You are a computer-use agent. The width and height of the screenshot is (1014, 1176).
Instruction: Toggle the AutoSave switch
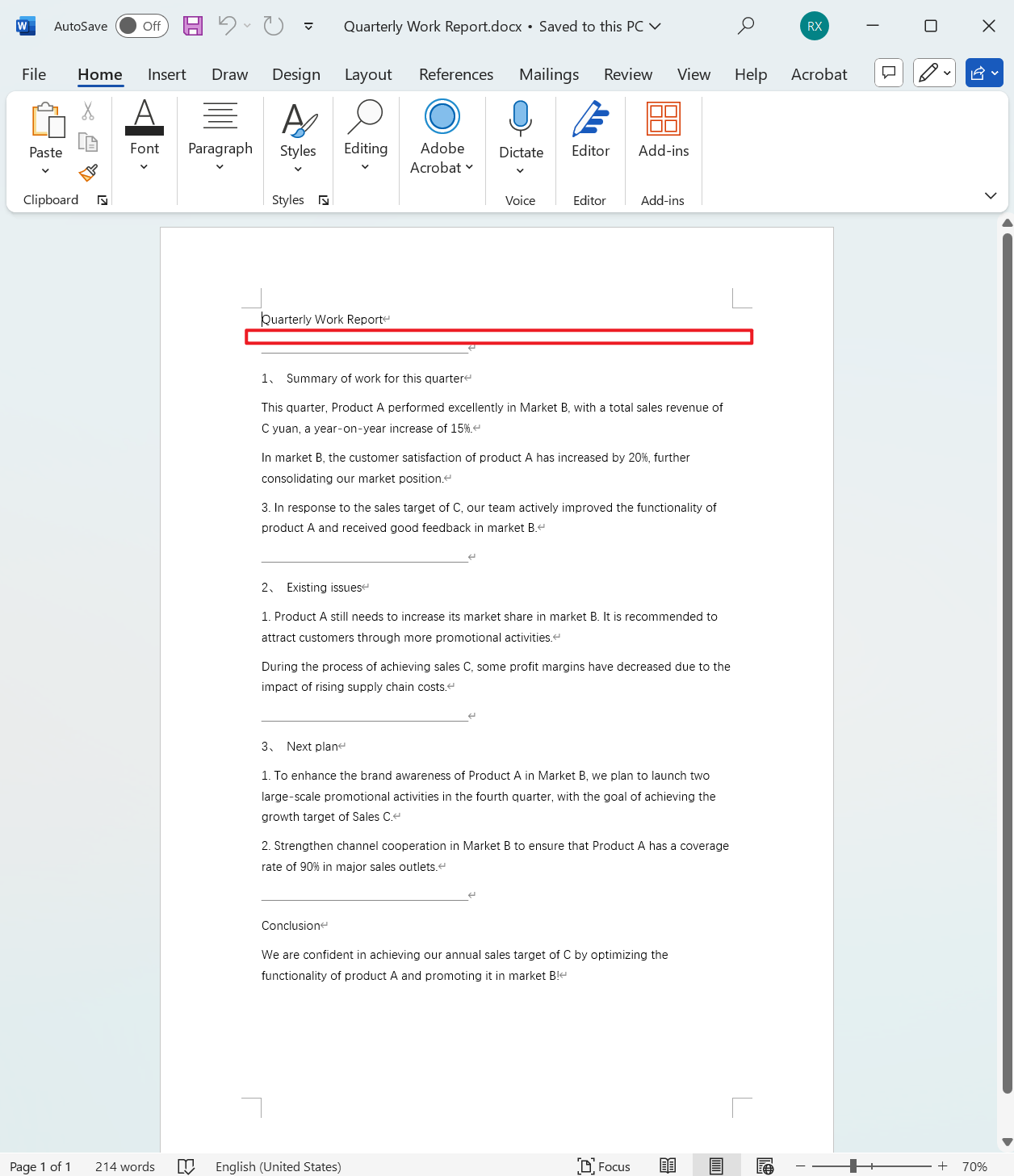point(141,26)
